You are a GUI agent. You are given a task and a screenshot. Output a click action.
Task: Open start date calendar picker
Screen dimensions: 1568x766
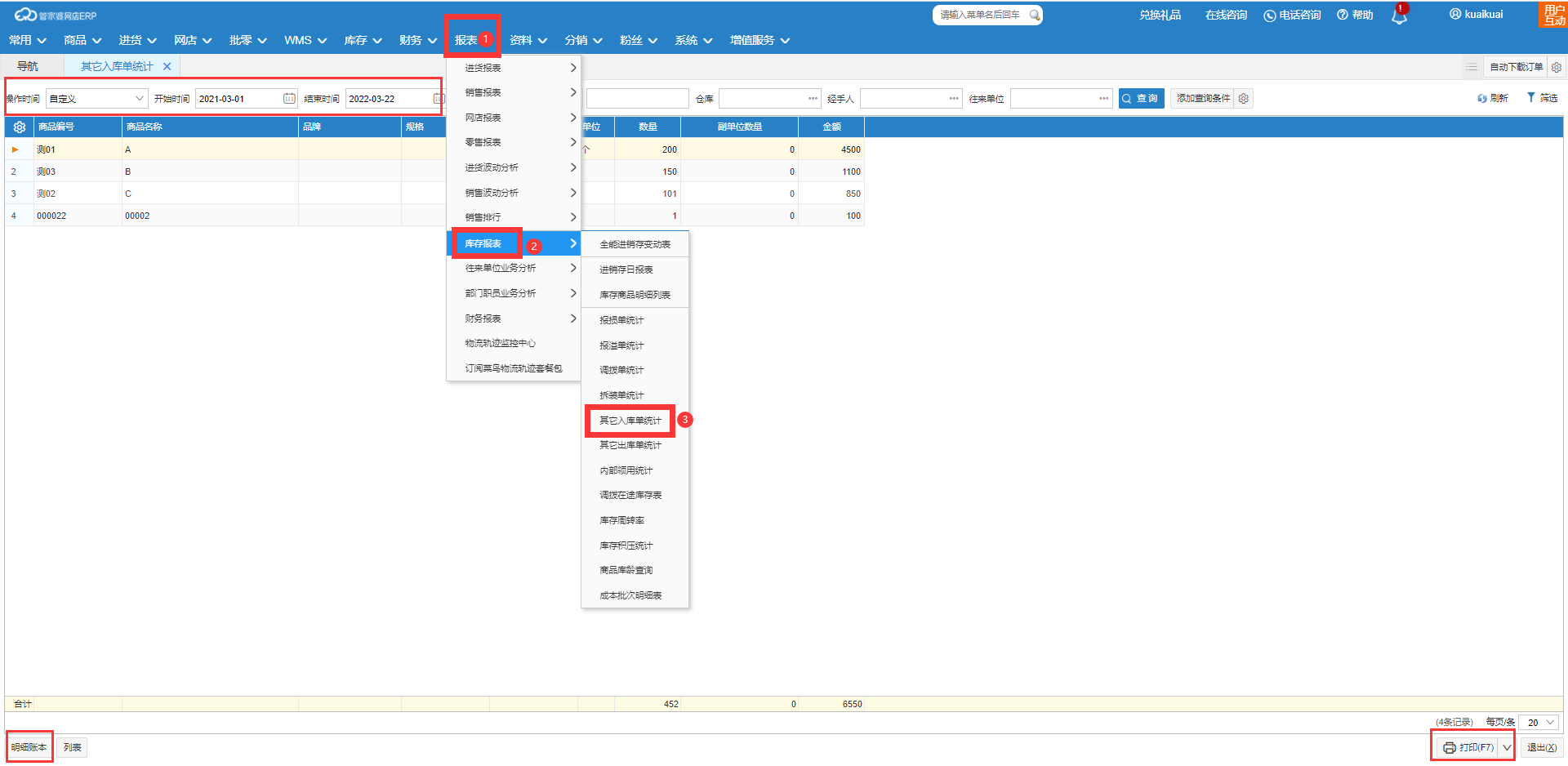point(289,99)
